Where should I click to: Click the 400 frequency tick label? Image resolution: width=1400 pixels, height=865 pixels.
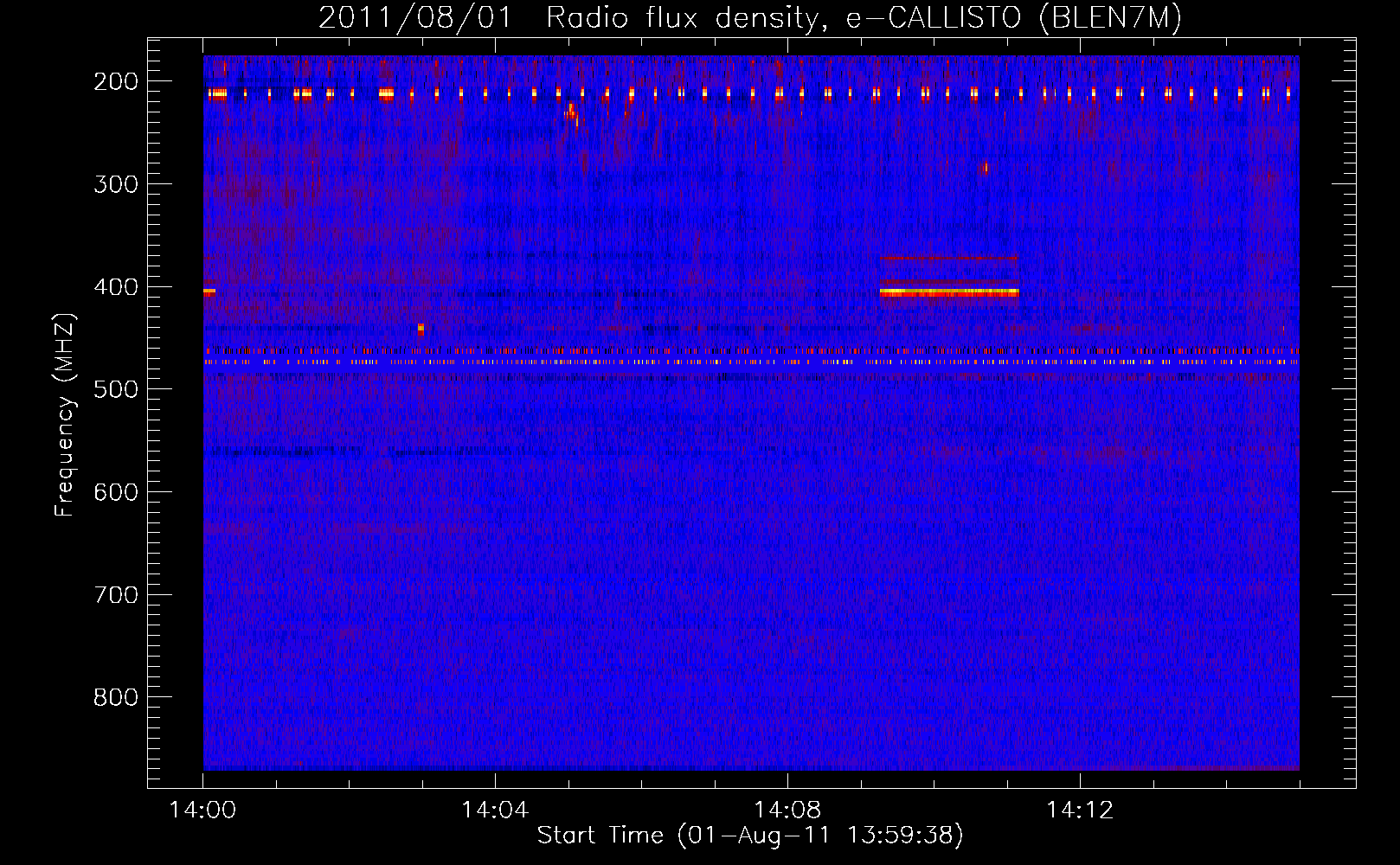click(116, 287)
